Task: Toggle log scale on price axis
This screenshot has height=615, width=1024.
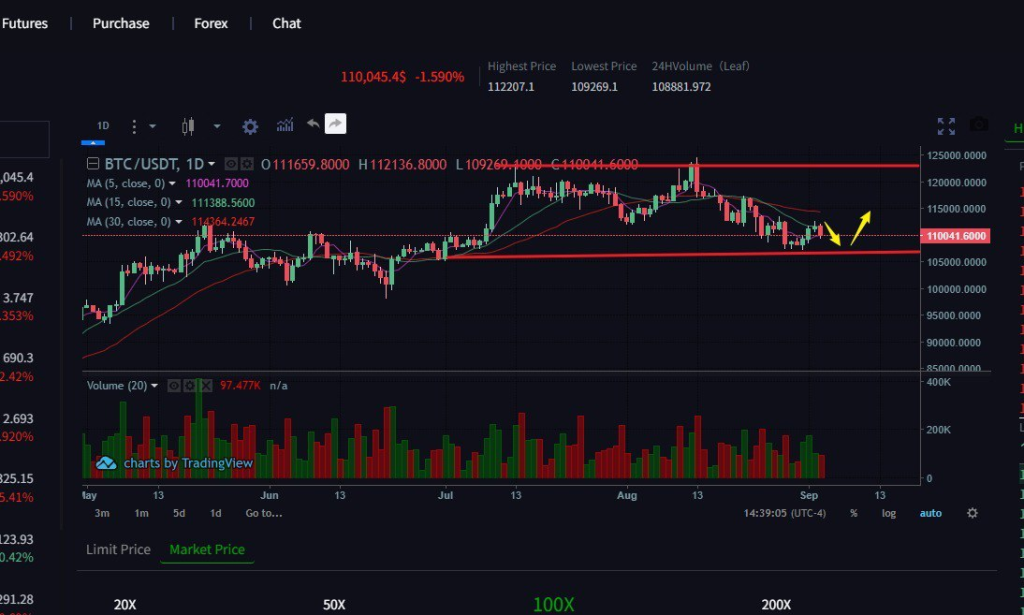Action: [889, 513]
